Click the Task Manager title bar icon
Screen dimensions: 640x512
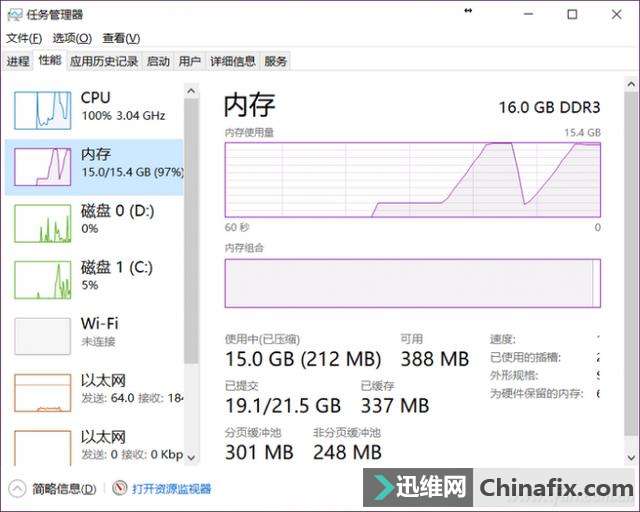(x=15, y=15)
